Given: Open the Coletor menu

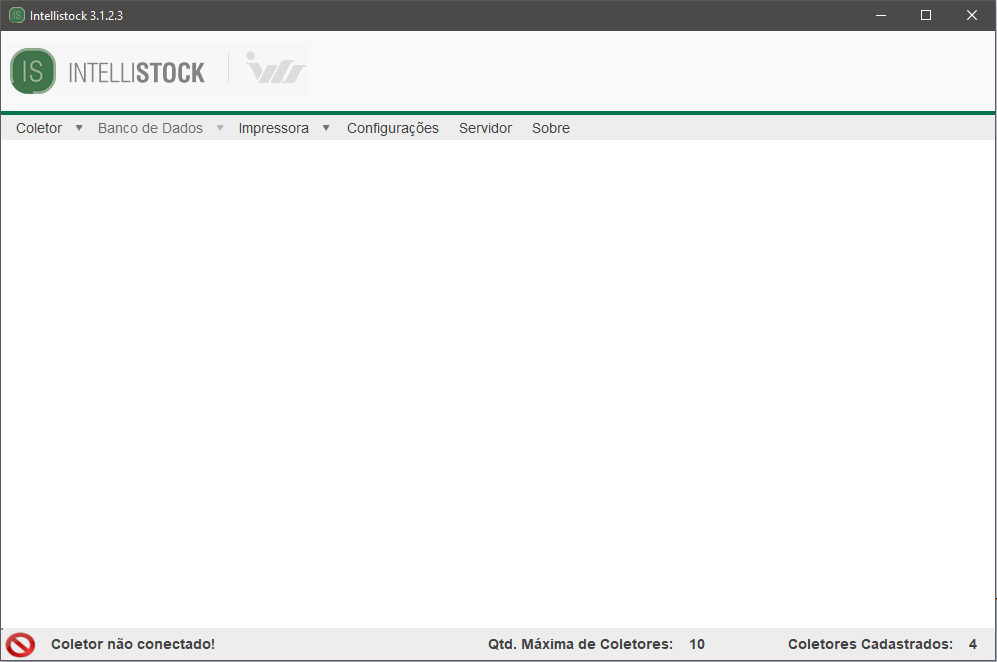Looking at the screenshot, I should (x=39, y=128).
